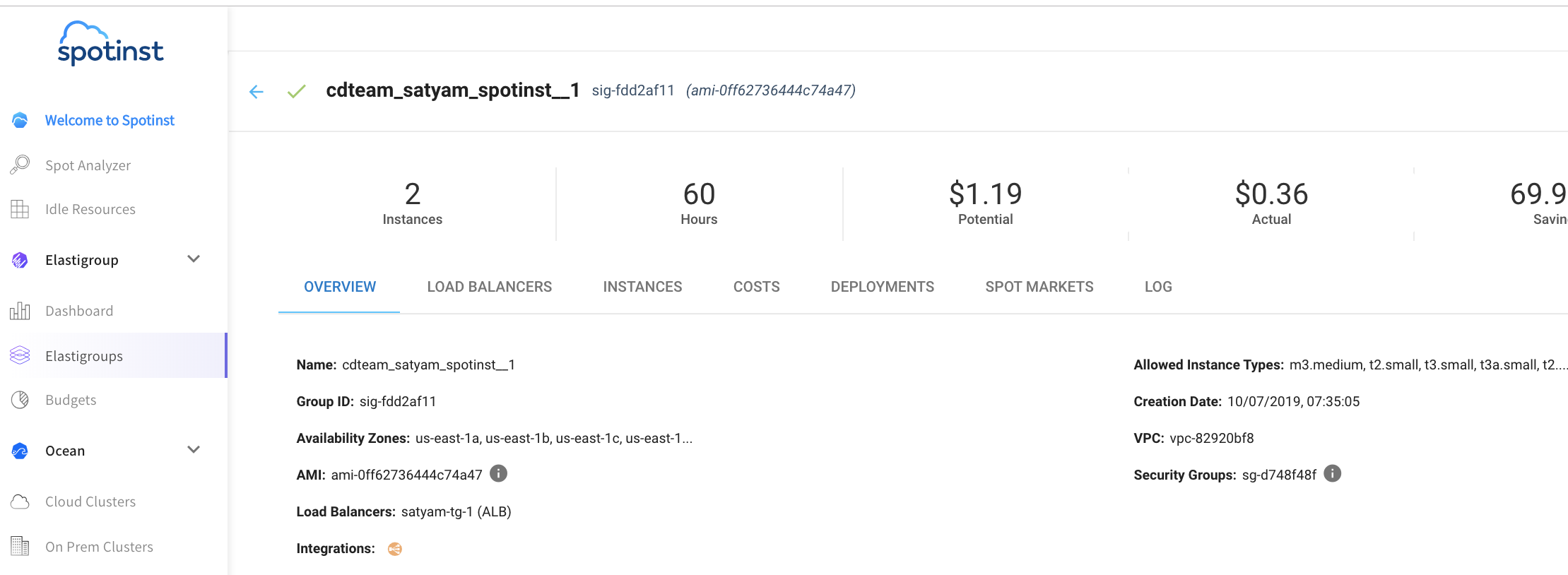Click the green checkmark status icon

297,91
